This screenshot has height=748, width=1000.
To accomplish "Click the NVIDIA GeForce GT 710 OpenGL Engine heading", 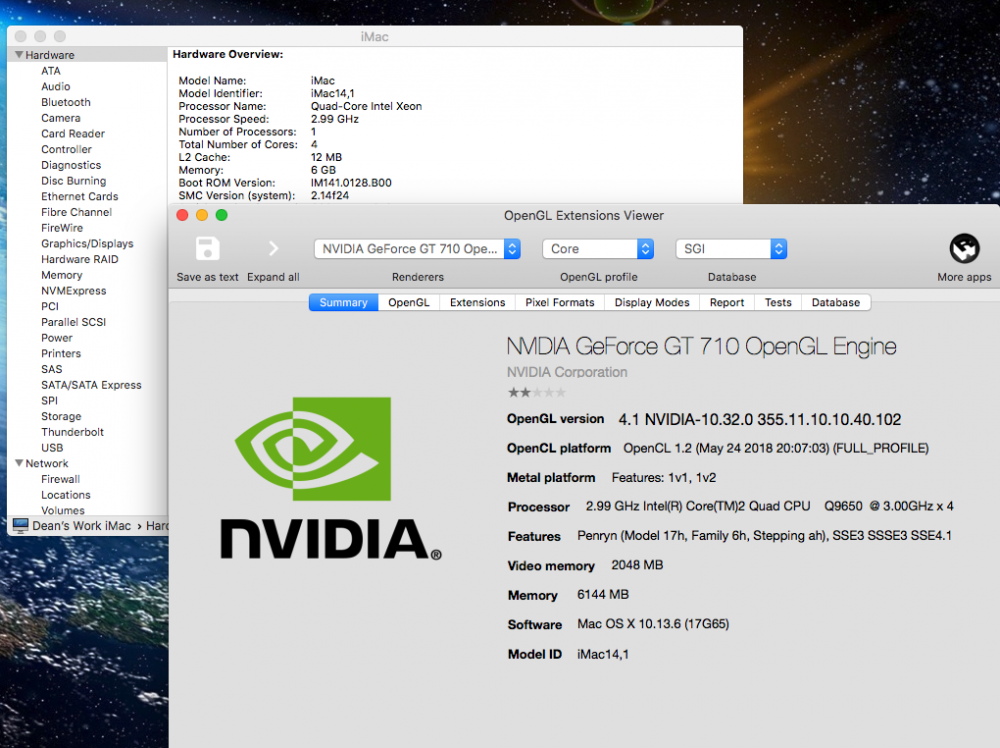I will coord(701,346).
